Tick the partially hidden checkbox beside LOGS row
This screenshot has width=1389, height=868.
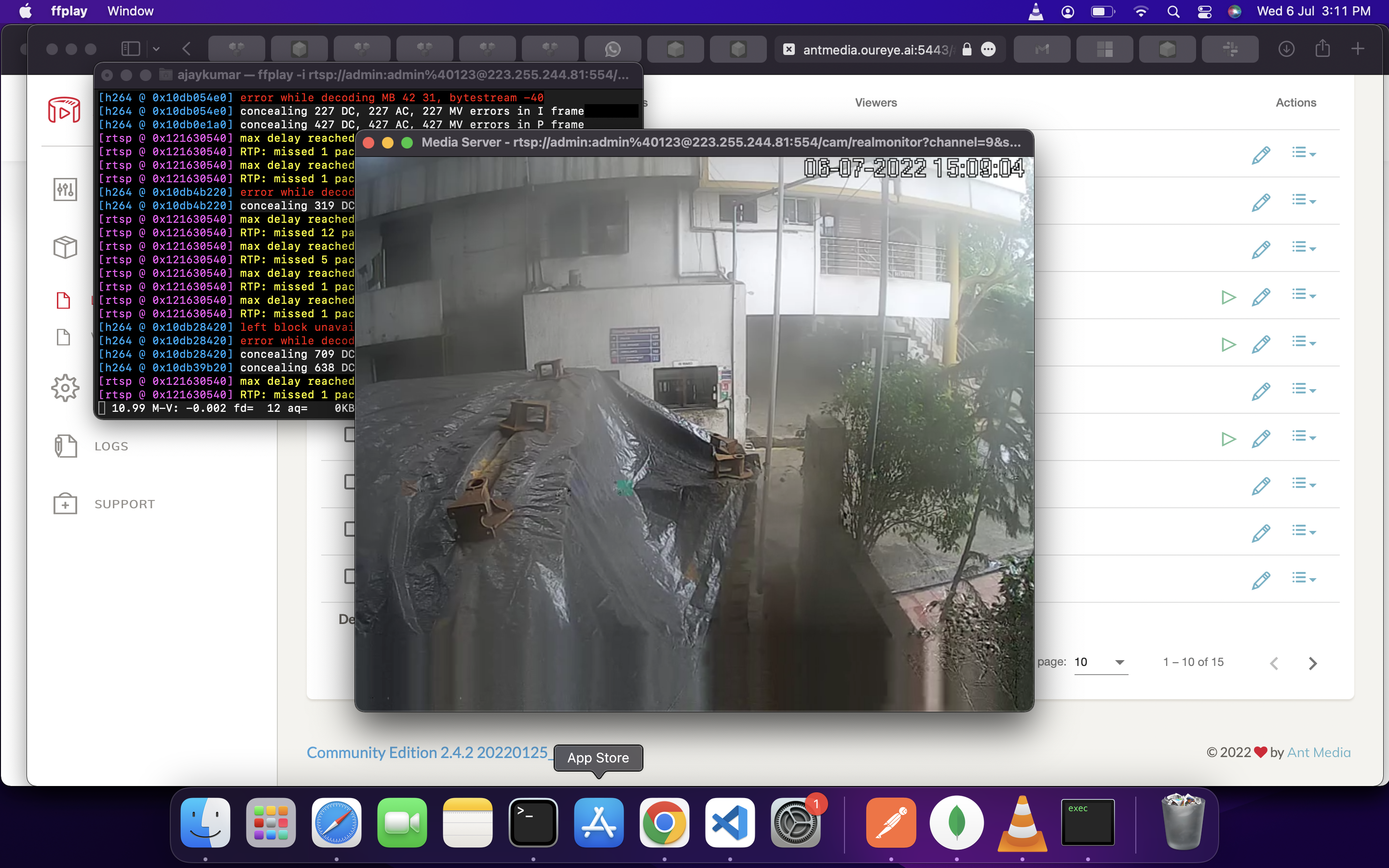[349, 434]
